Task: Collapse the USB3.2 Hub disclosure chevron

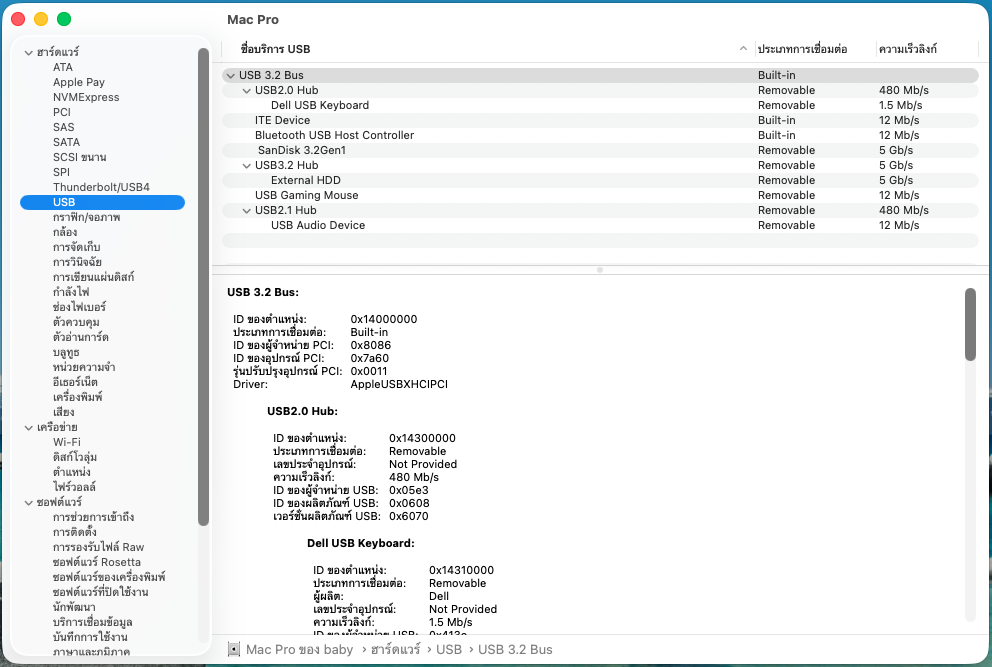Action: click(247, 166)
